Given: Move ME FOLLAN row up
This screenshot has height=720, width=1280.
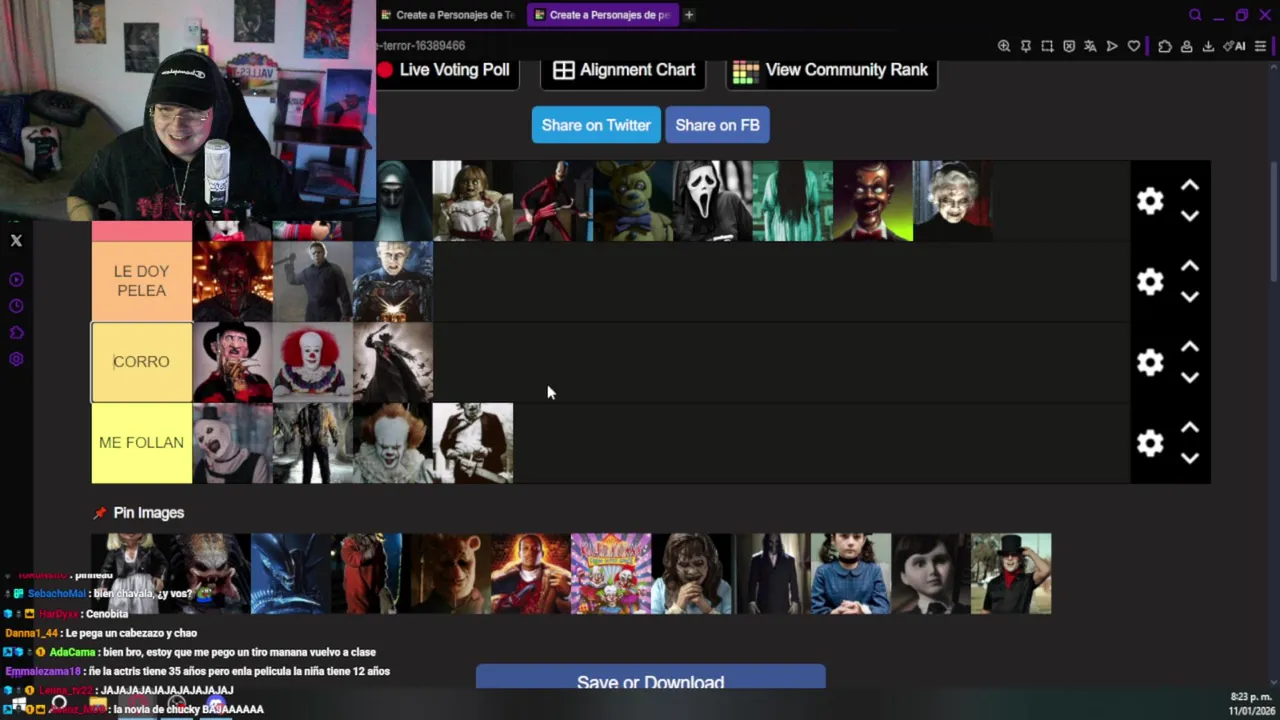Looking at the screenshot, I should 1190,428.
